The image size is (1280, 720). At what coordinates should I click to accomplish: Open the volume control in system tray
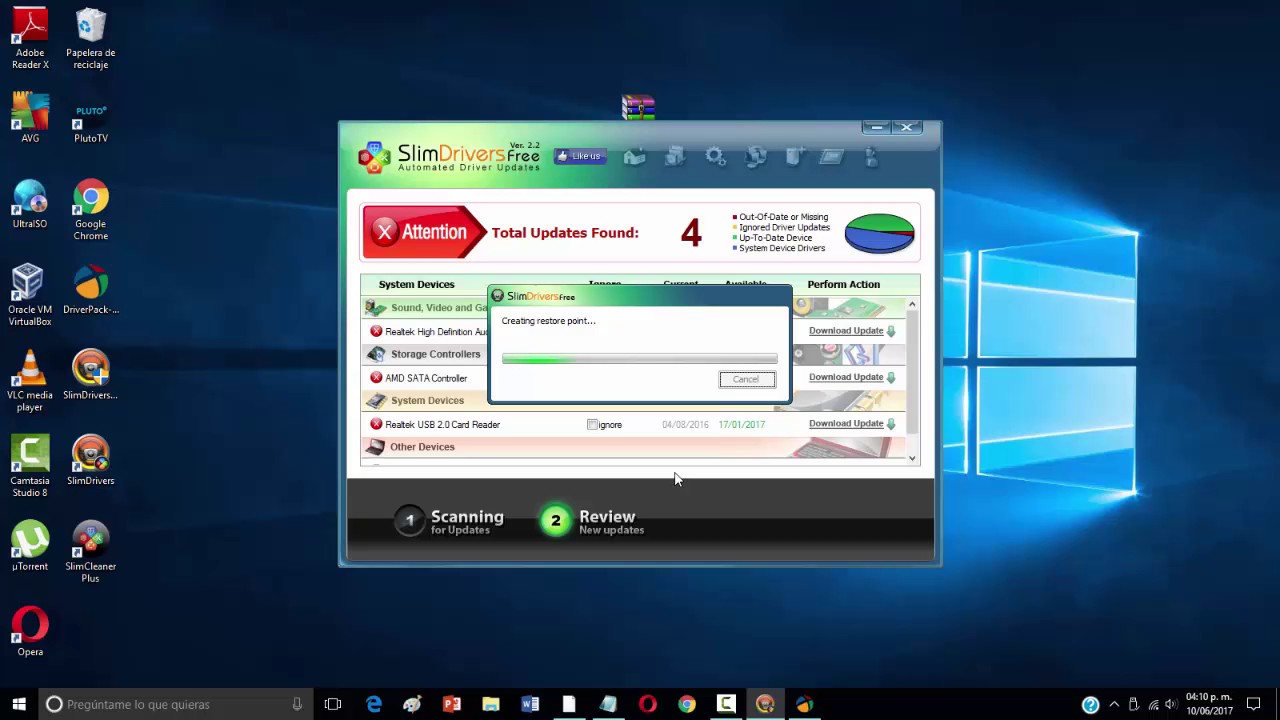(x=1171, y=705)
